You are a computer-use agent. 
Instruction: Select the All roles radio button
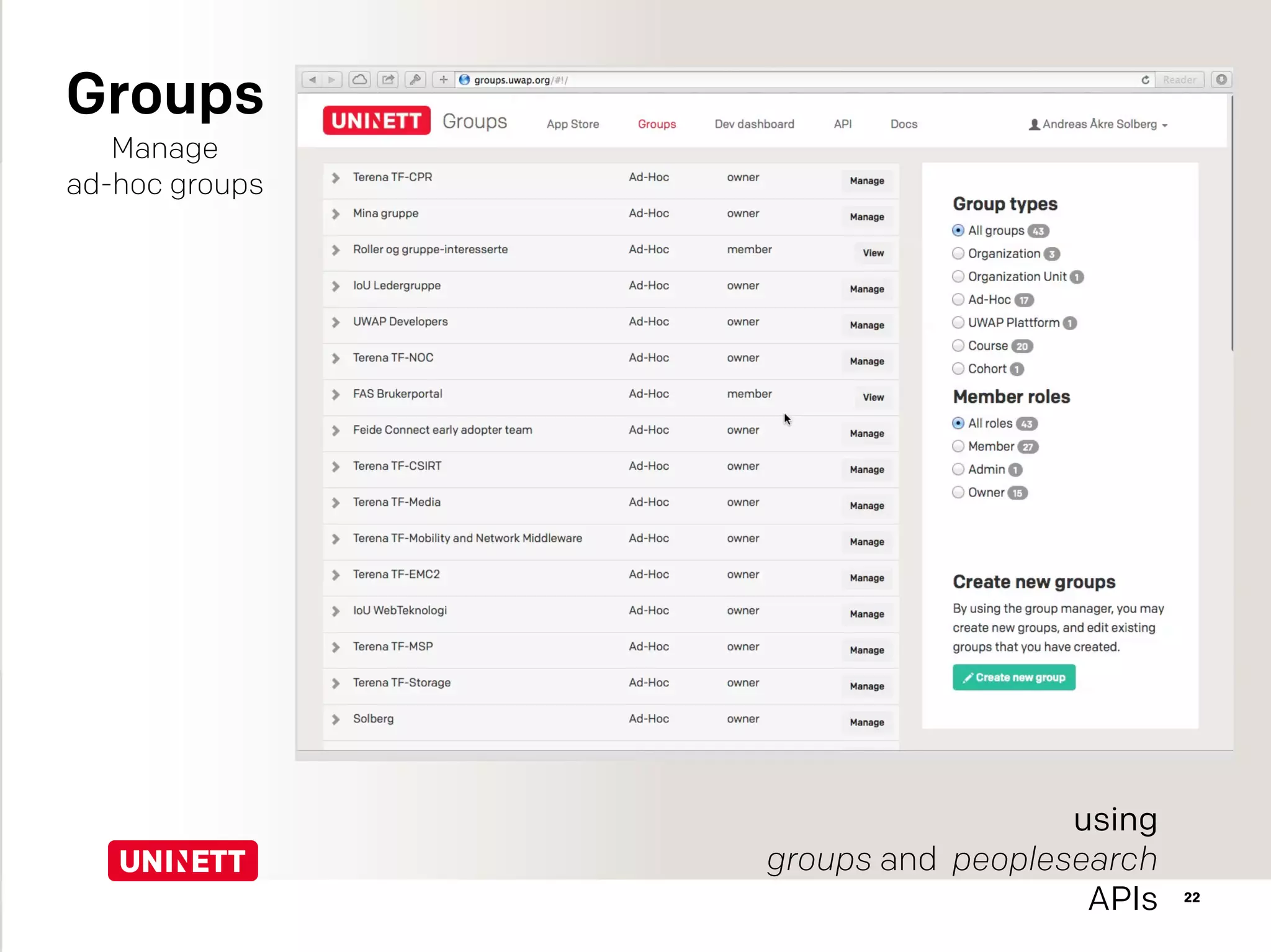coord(958,423)
